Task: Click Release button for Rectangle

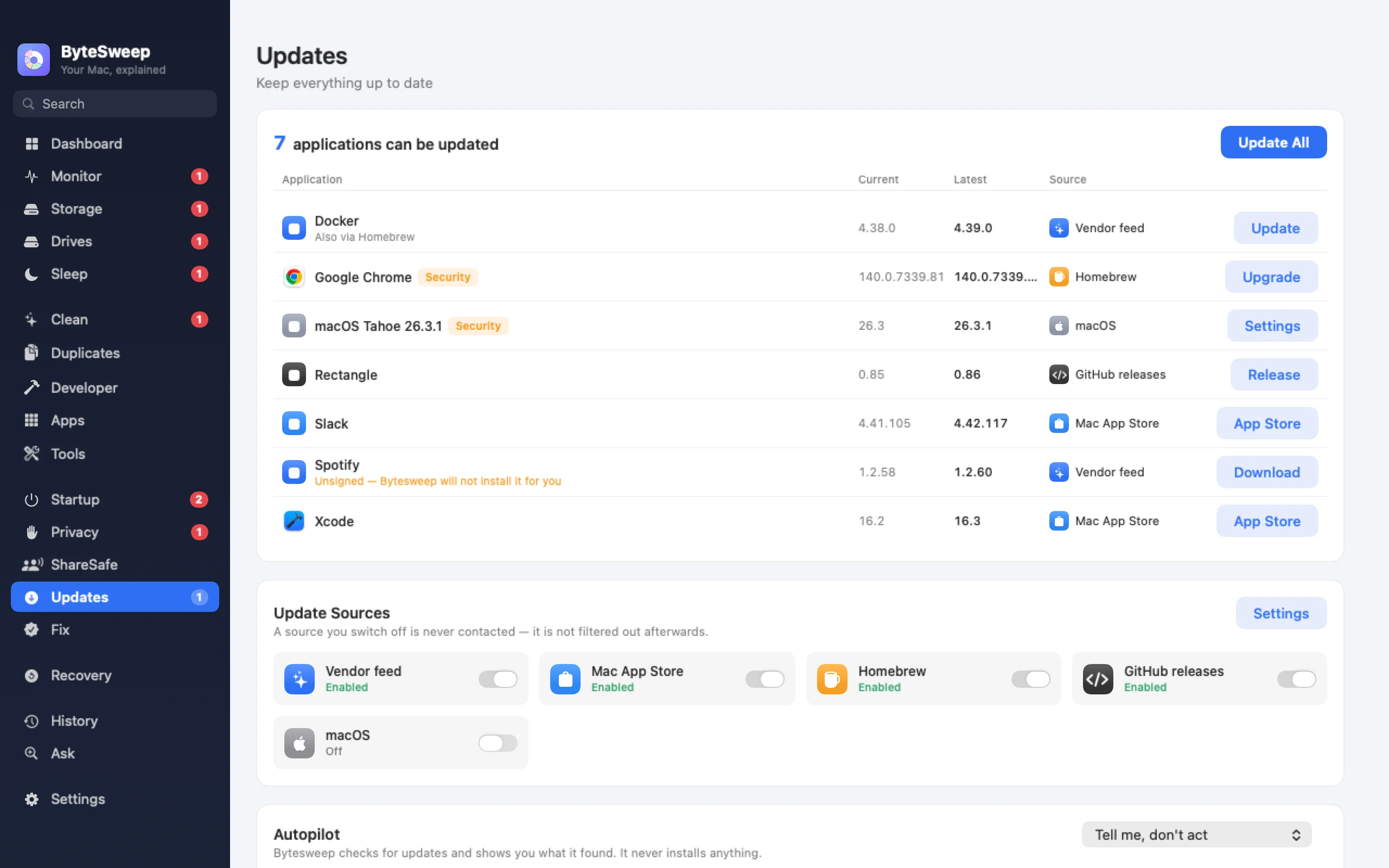Action: click(1274, 374)
